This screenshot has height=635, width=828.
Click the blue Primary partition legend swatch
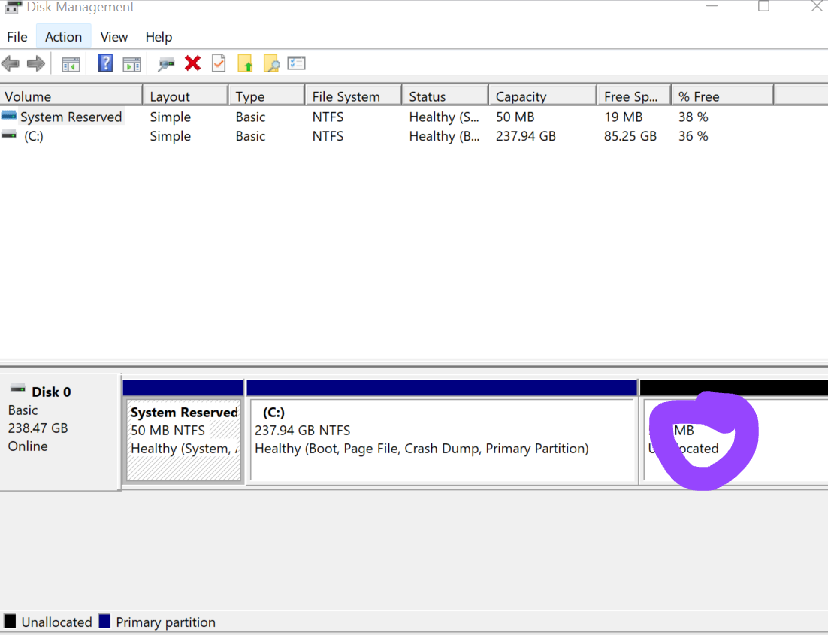tap(104, 621)
